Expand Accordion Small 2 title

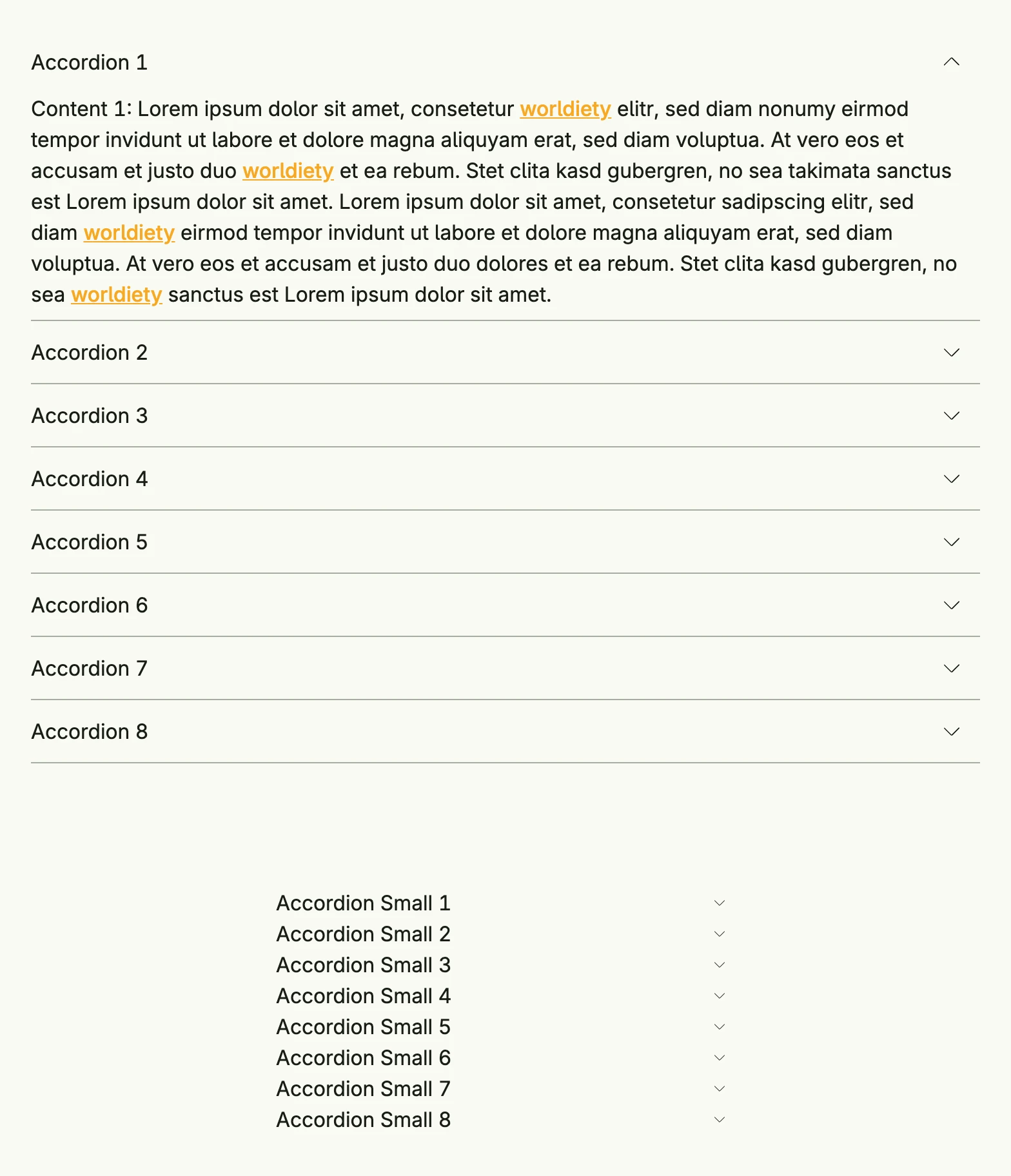tap(364, 934)
